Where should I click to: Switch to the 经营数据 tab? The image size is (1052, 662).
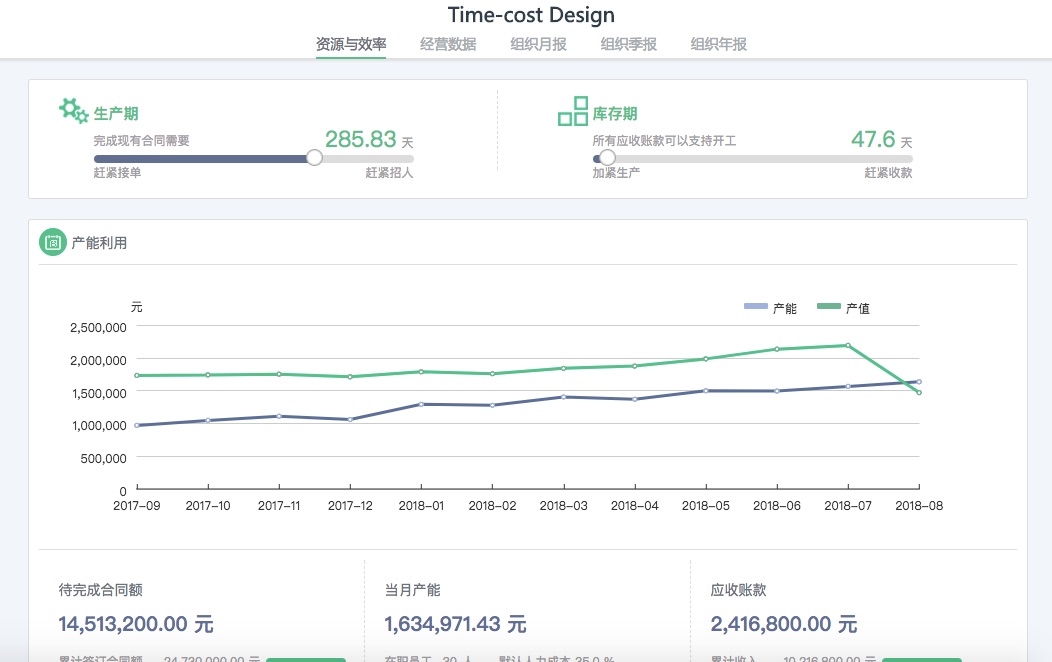(x=448, y=44)
